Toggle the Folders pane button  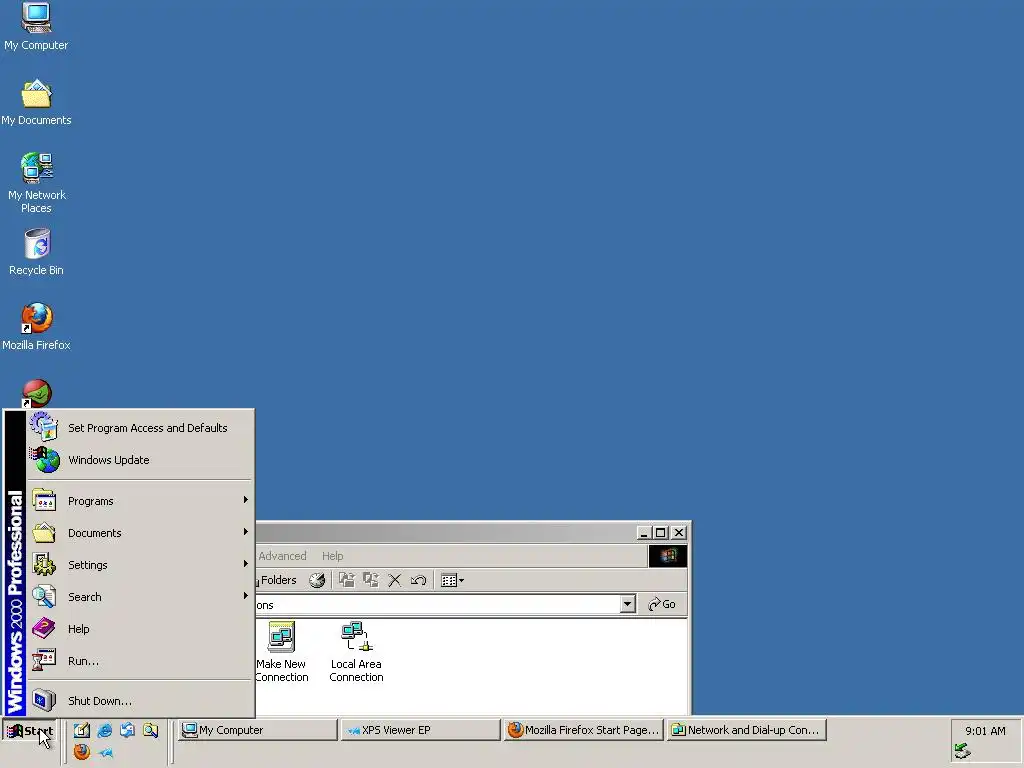277,580
